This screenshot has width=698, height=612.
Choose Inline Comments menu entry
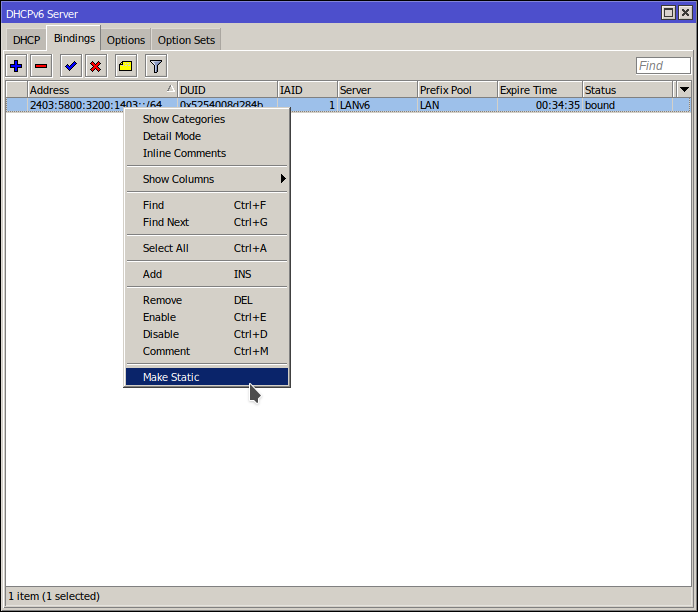(x=207, y=153)
